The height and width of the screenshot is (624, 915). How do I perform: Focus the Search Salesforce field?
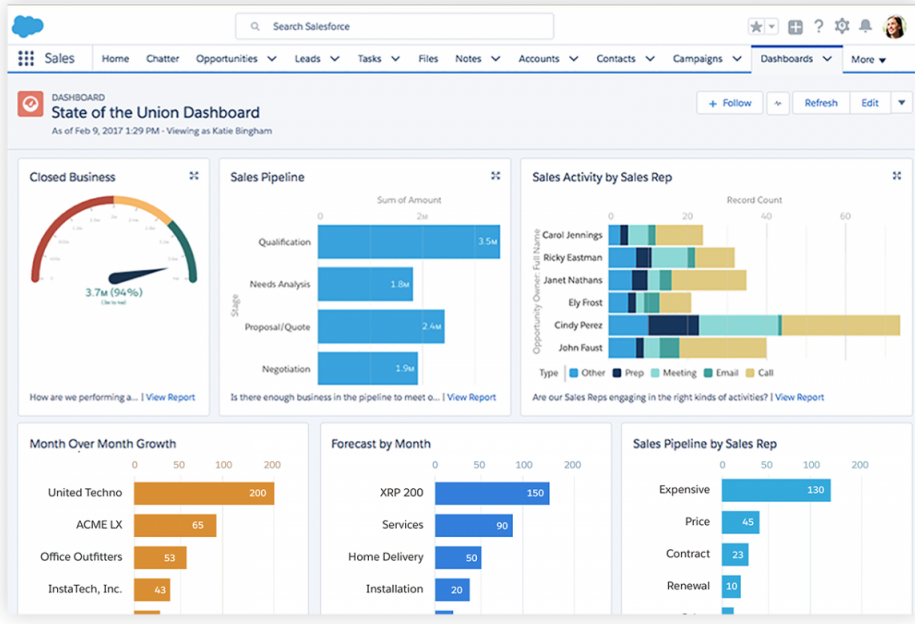394,27
